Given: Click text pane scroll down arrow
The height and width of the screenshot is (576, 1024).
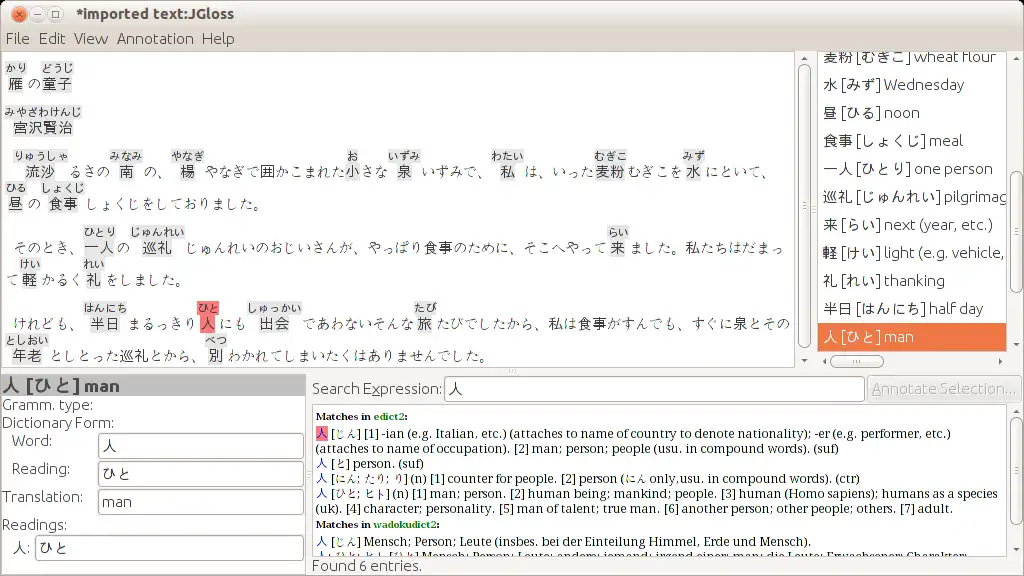Looking at the screenshot, I should click(x=805, y=360).
